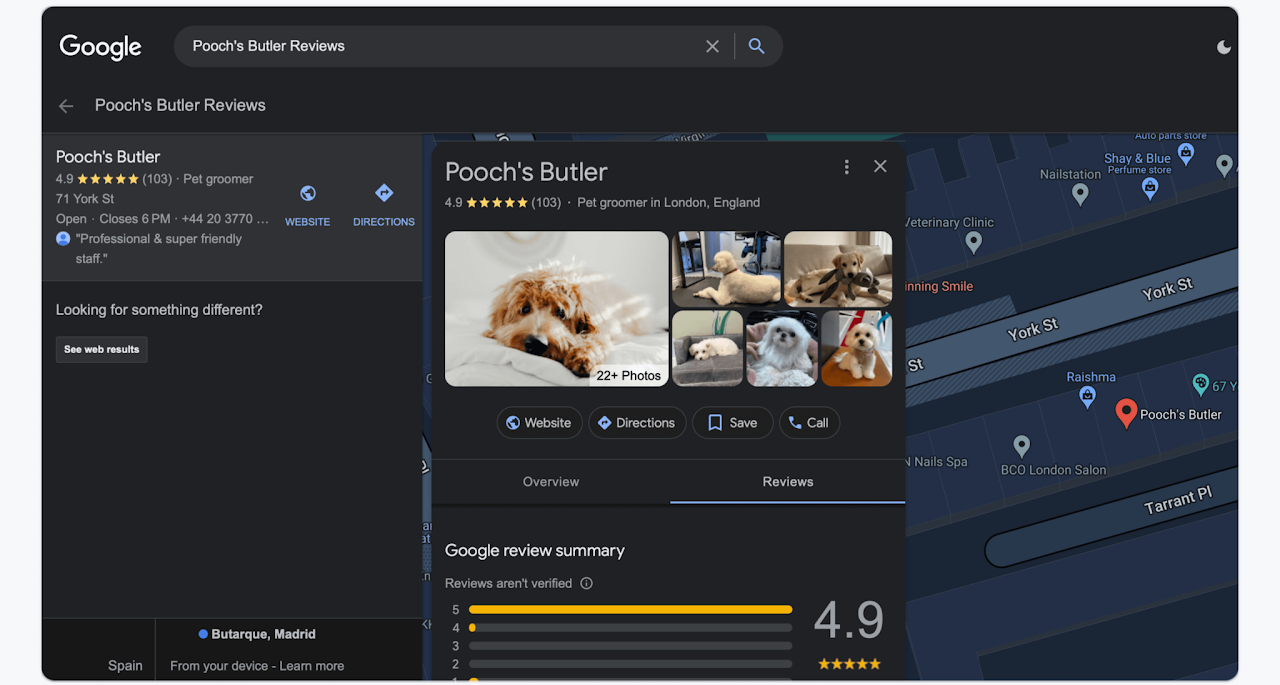Click the sidebar review snippet avatar icon

point(63,239)
